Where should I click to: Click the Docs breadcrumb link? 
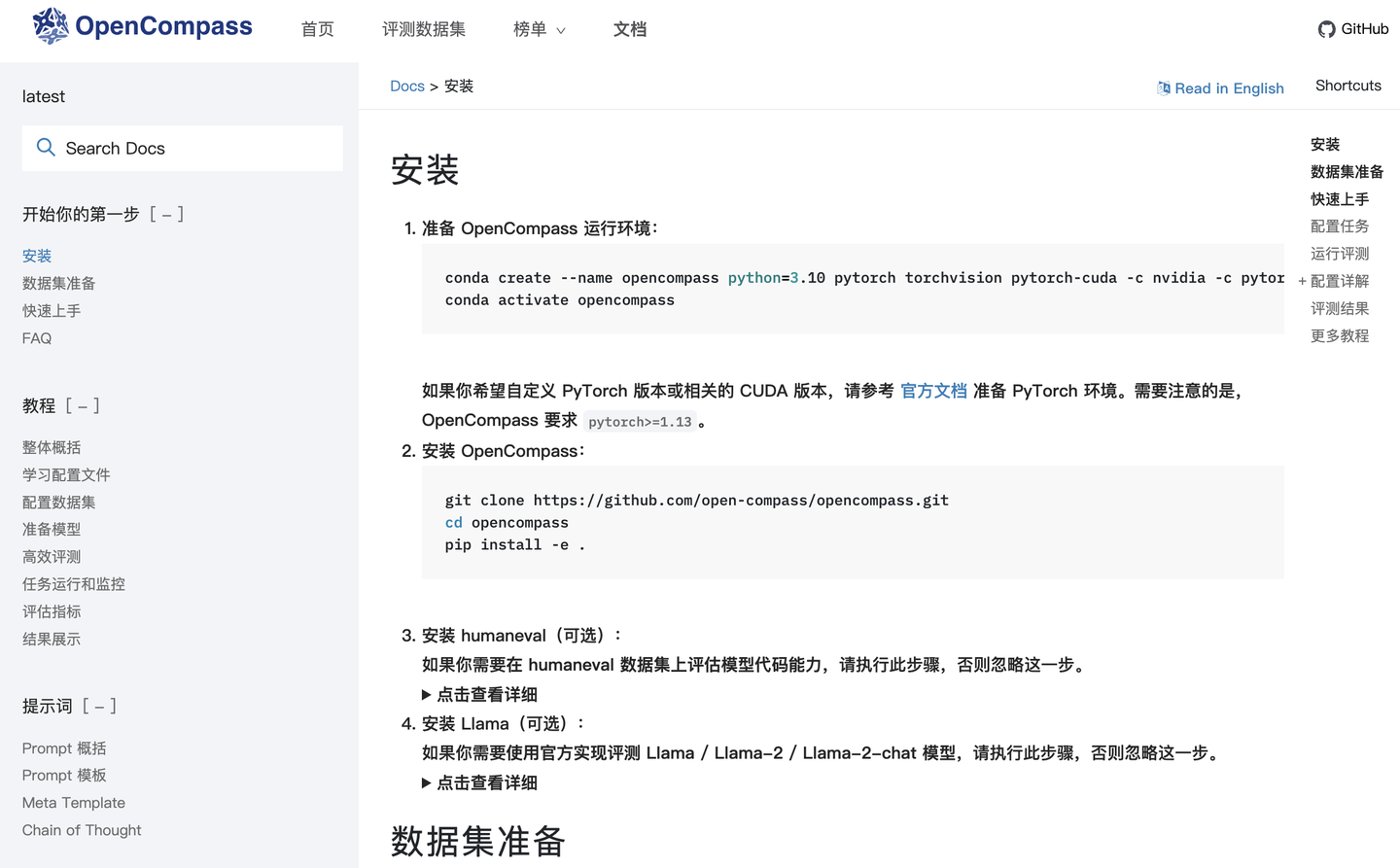pyautogui.click(x=407, y=86)
